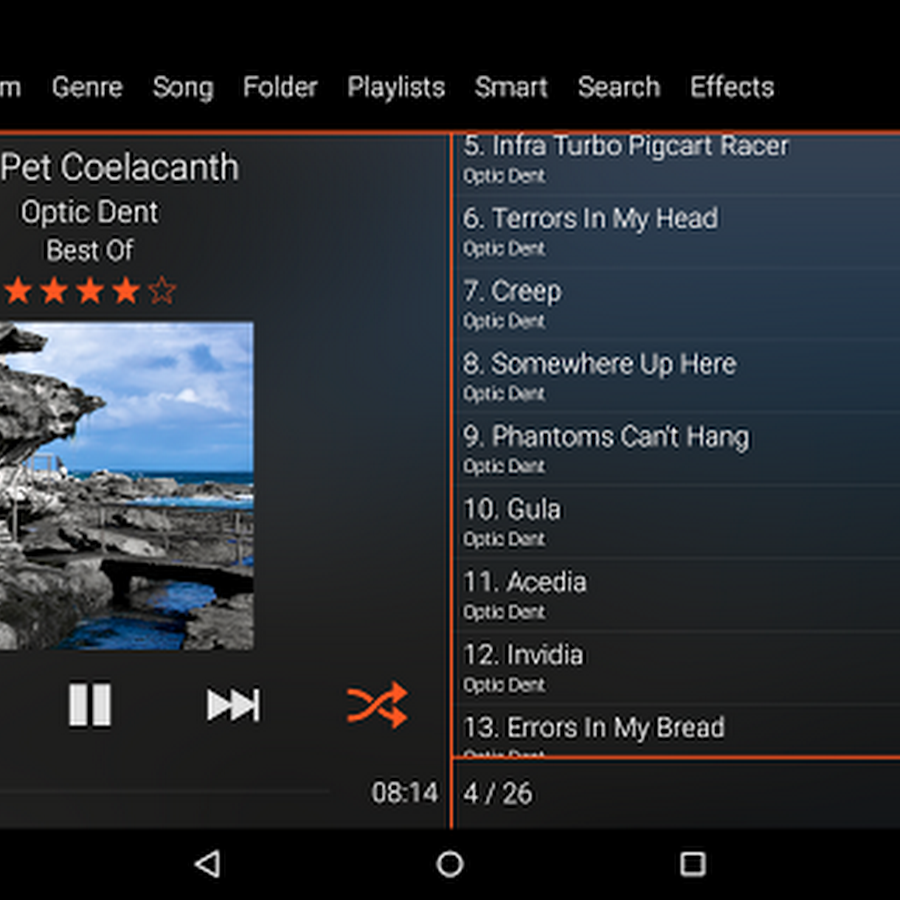The image size is (900, 900).
Task: Select the Folder tab
Action: click(280, 87)
